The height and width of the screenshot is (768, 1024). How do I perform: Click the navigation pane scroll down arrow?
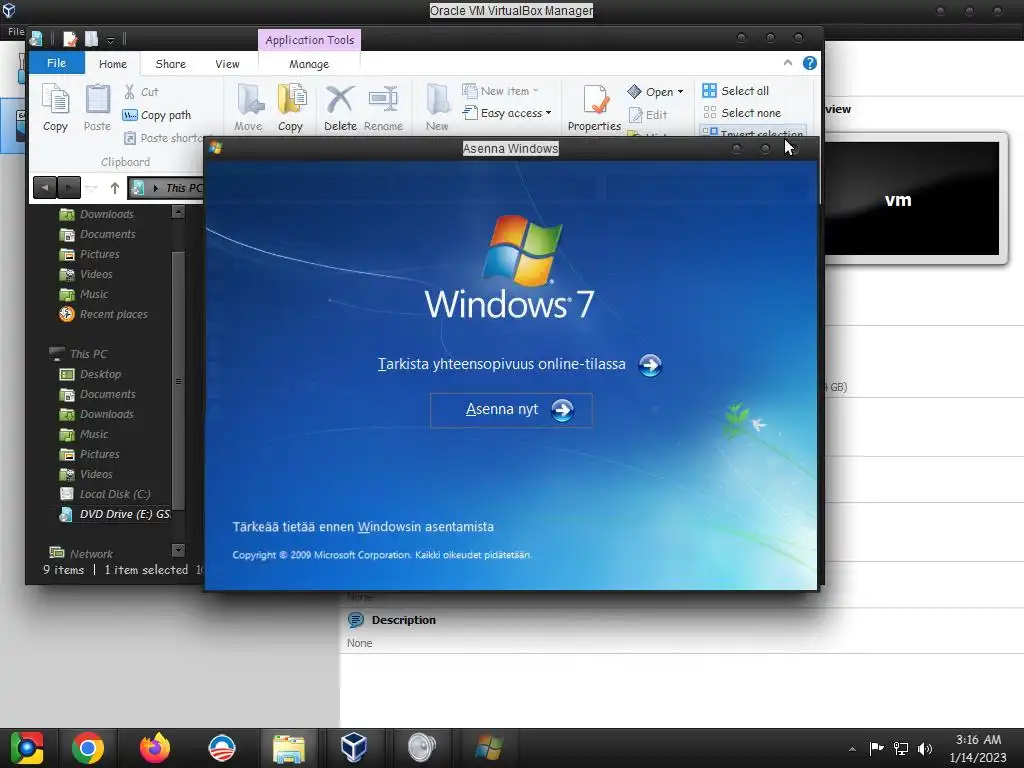click(x=178, y=551)
